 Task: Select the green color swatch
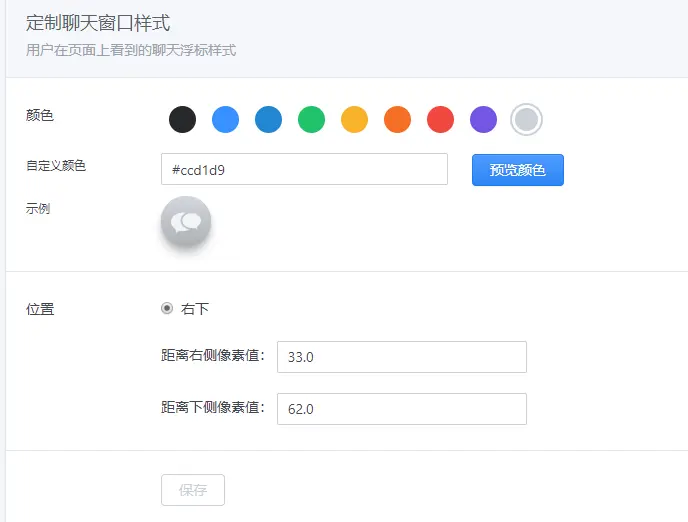pos(311,119)
